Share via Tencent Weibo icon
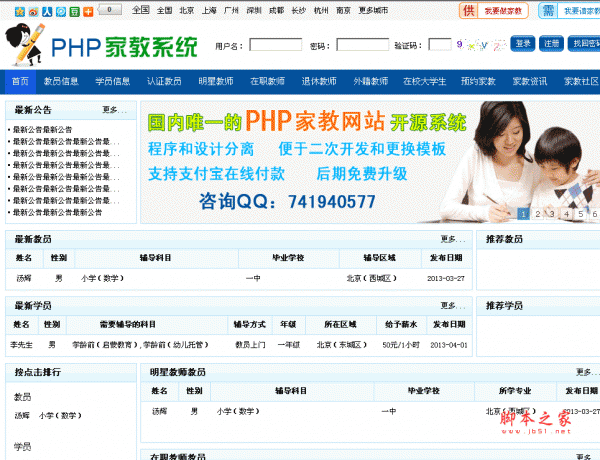This screenshot has width=600, height=460. coord(61,12)
